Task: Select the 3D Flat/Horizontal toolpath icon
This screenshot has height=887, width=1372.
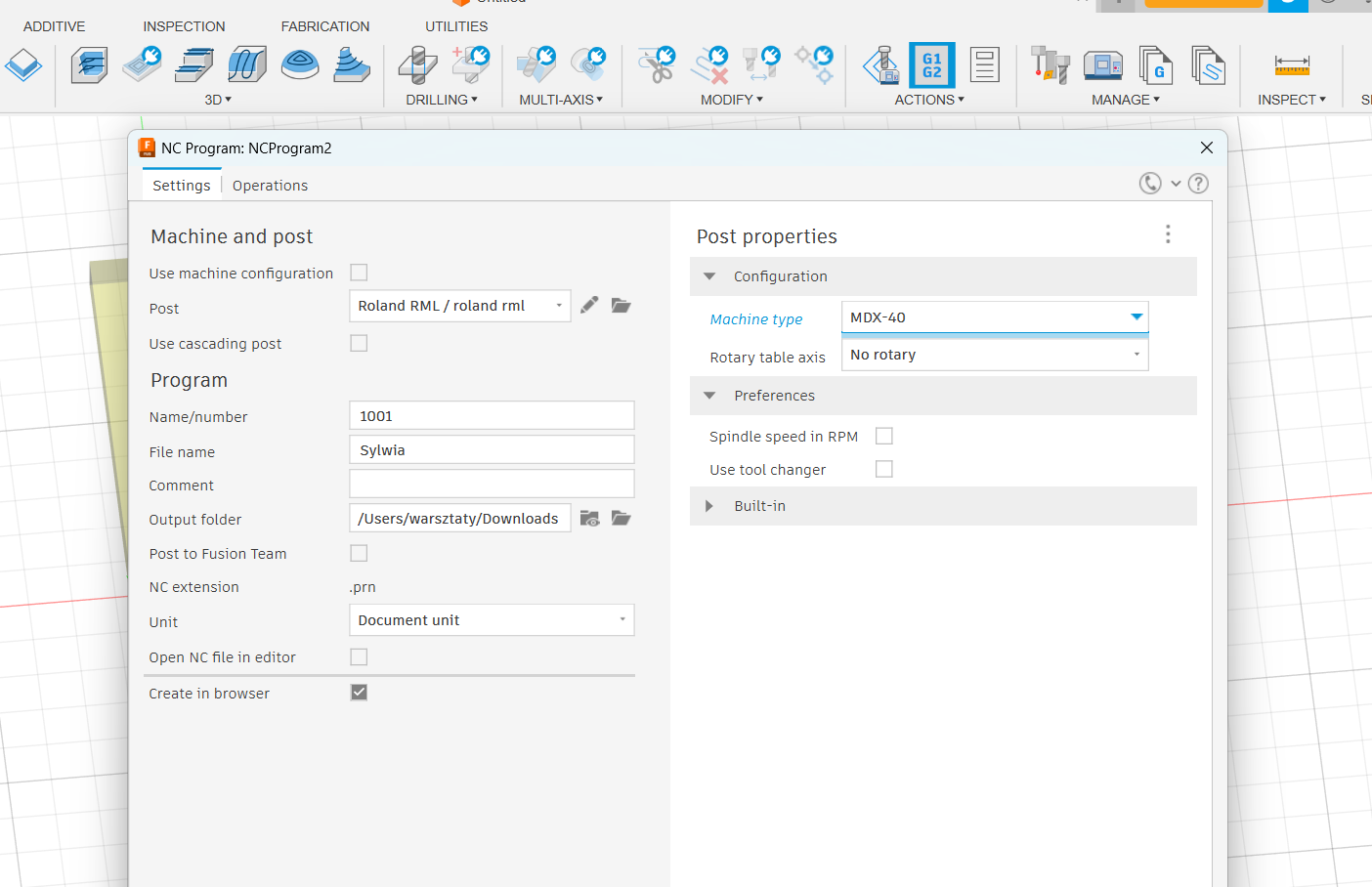Action: point(194,65)
